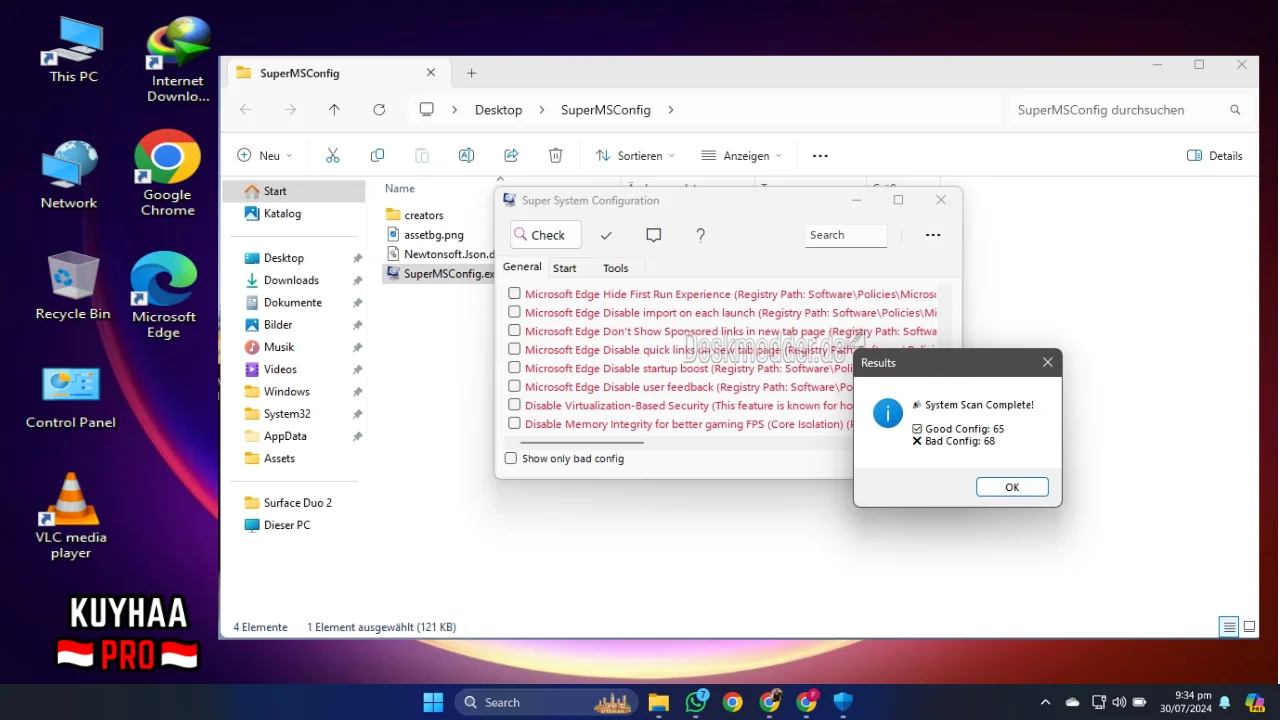Tick Disable Virtualization-Based Security checkbox
Image resolution: width=1280 pixels, height=720 pixels.
pyautogui.click(x=514, y=405)
